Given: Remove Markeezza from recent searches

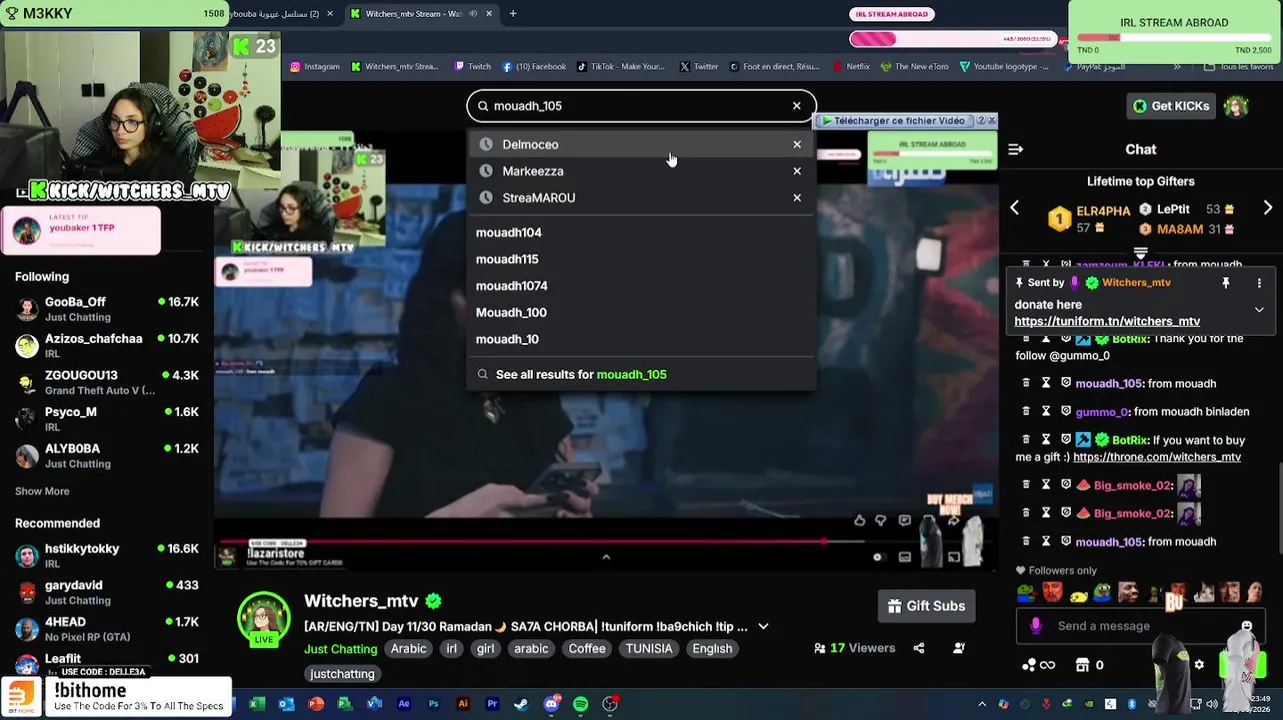Looking at the screenshot, I should (x=797, y=171).
